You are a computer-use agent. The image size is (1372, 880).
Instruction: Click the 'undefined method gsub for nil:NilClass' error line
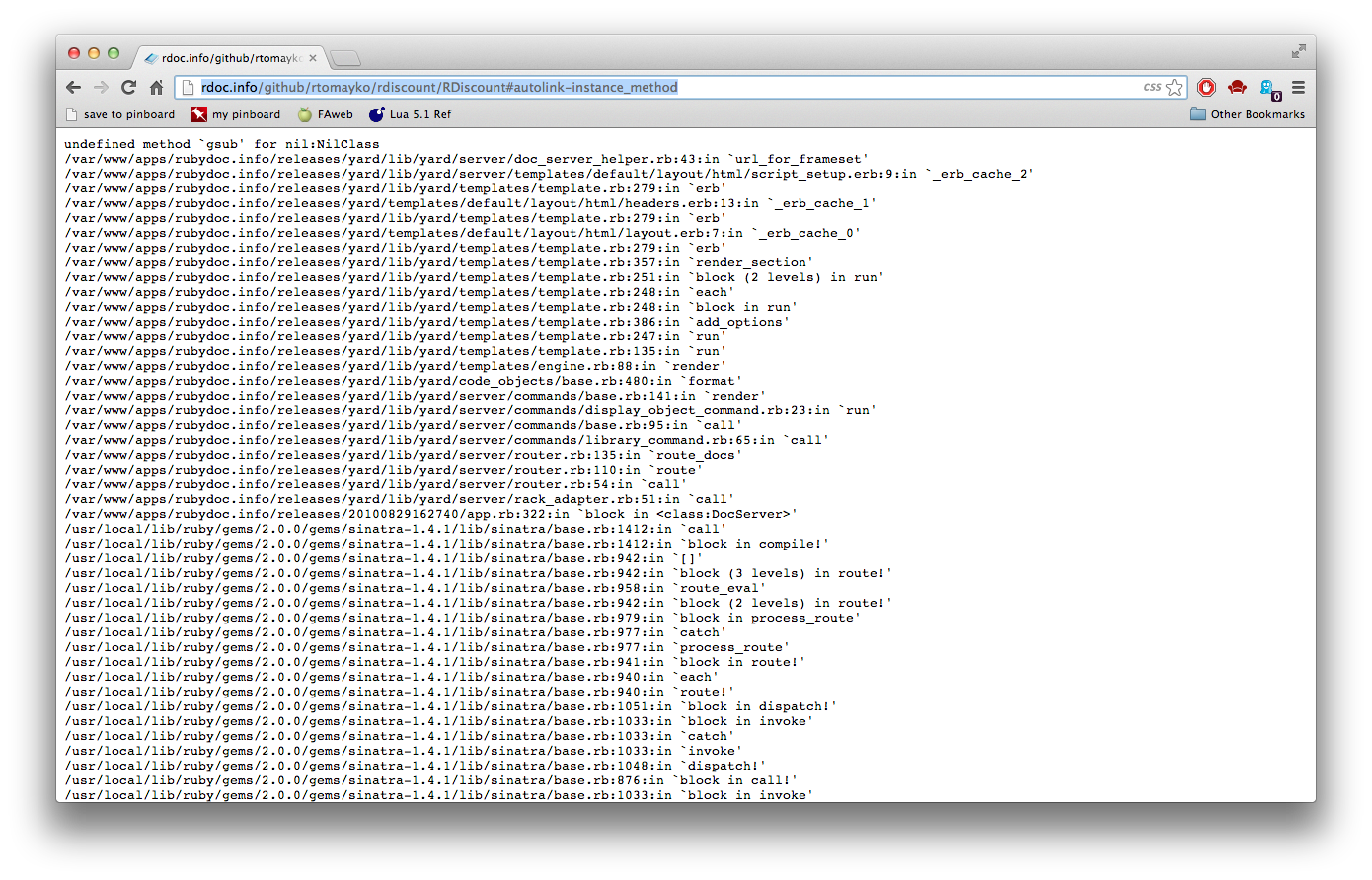coord(222,144)
